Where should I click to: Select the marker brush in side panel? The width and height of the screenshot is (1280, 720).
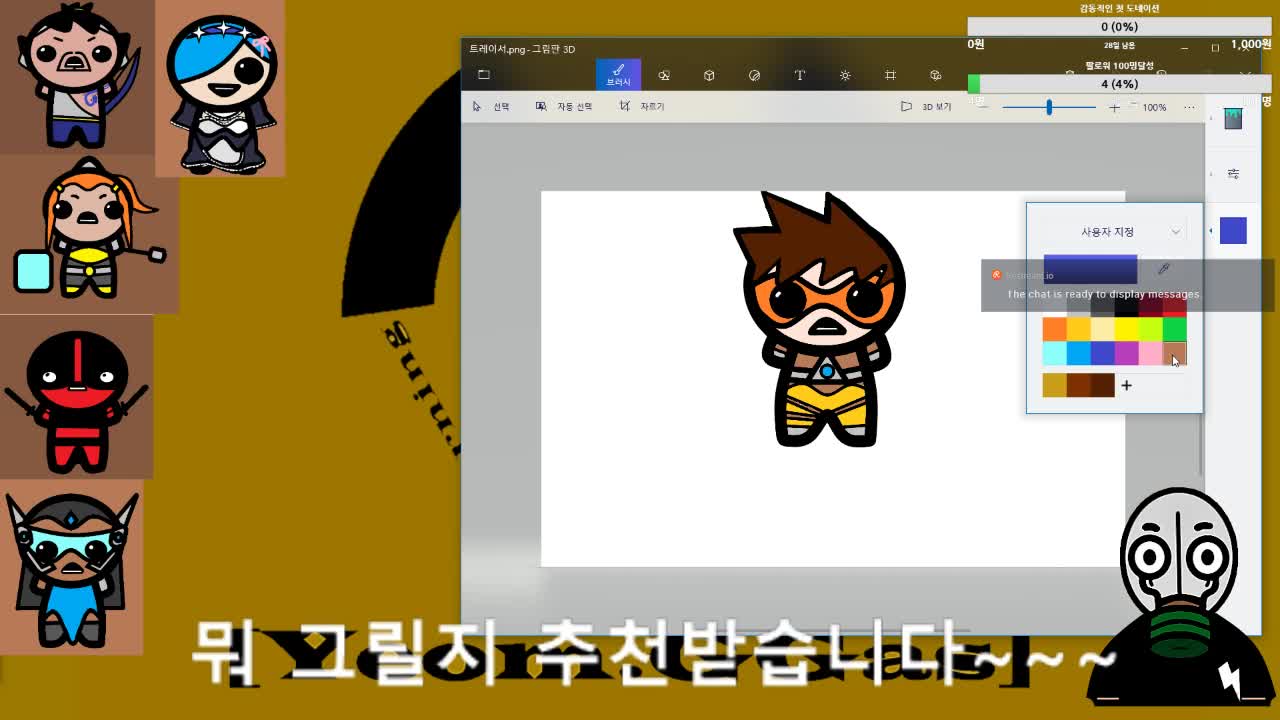1233,118
